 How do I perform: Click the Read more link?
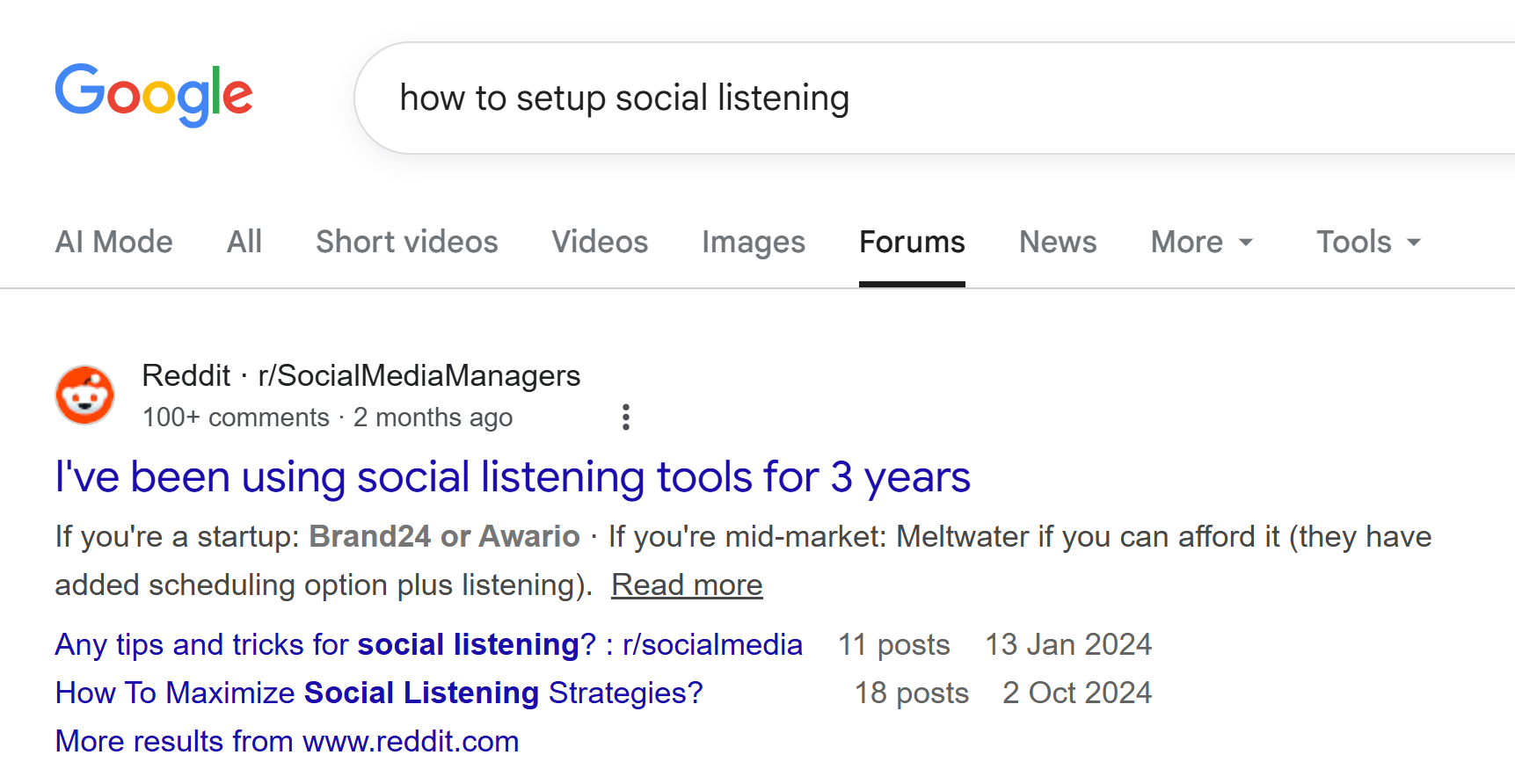coord(687,585)
